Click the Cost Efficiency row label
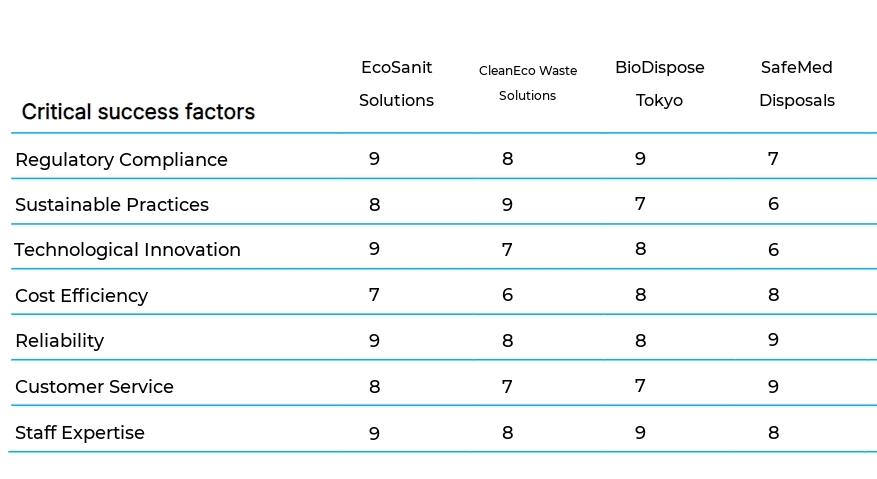Image resolution: width=877 pixels, height=479 pixels. 81,296
